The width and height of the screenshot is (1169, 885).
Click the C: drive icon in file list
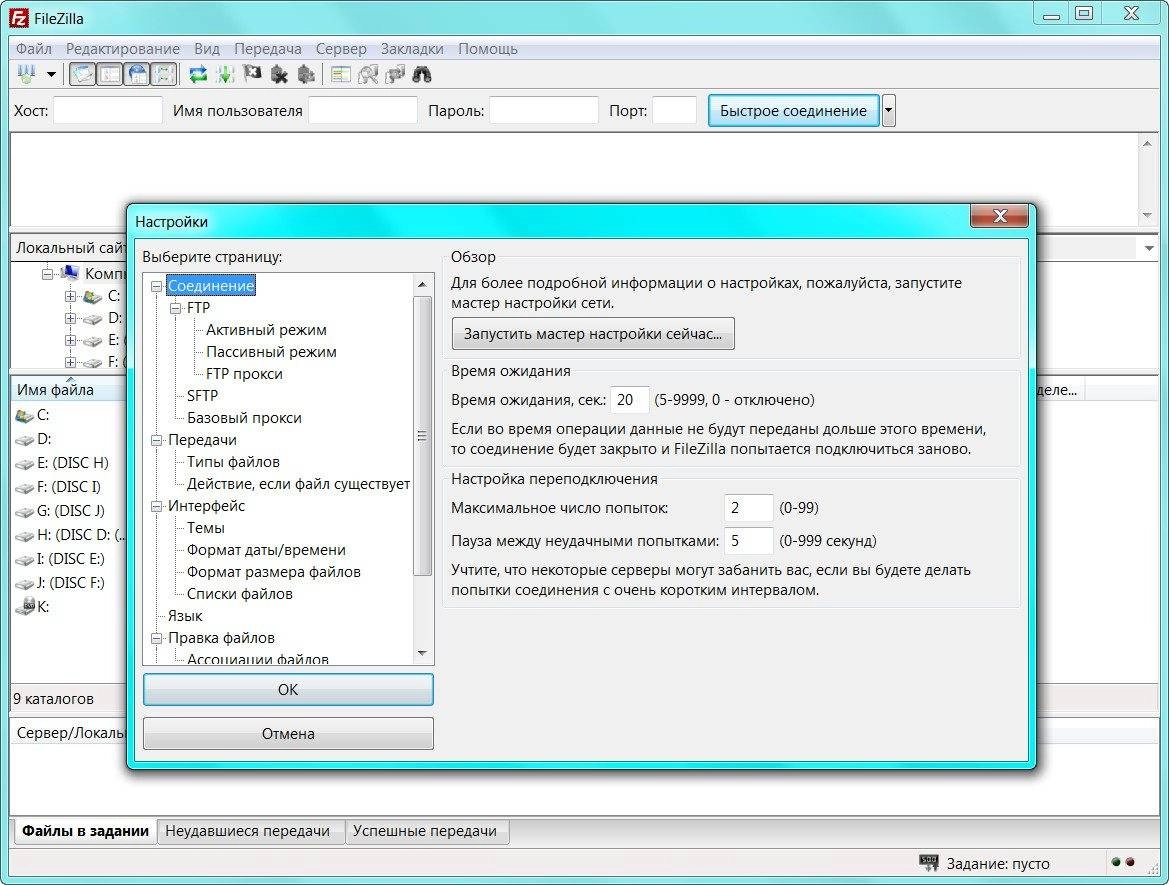tap(24, 415)
